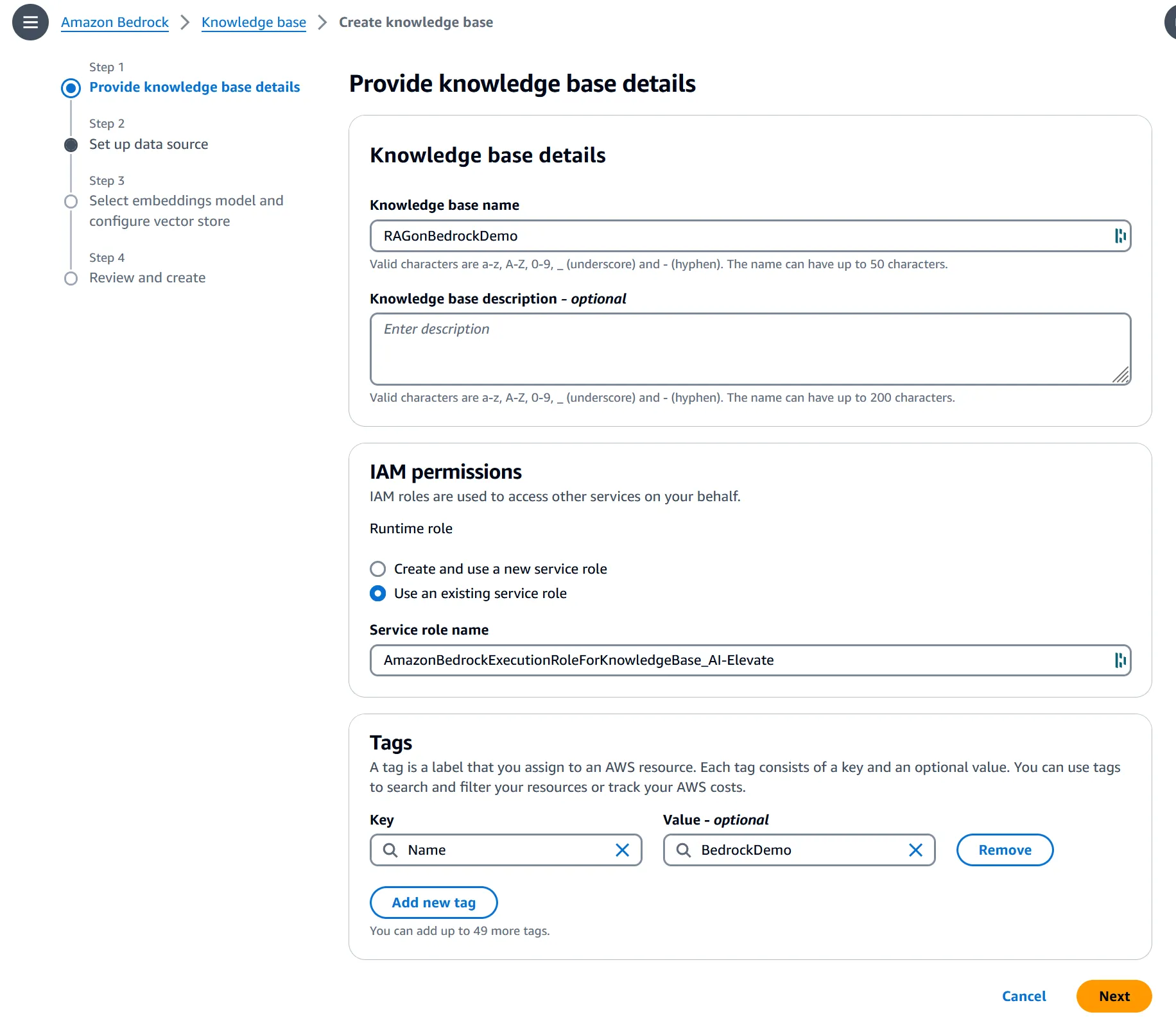1176x1028 pixels.
Task: Open Step 3 embeddings model configuration
Action: tap(71, 201)
